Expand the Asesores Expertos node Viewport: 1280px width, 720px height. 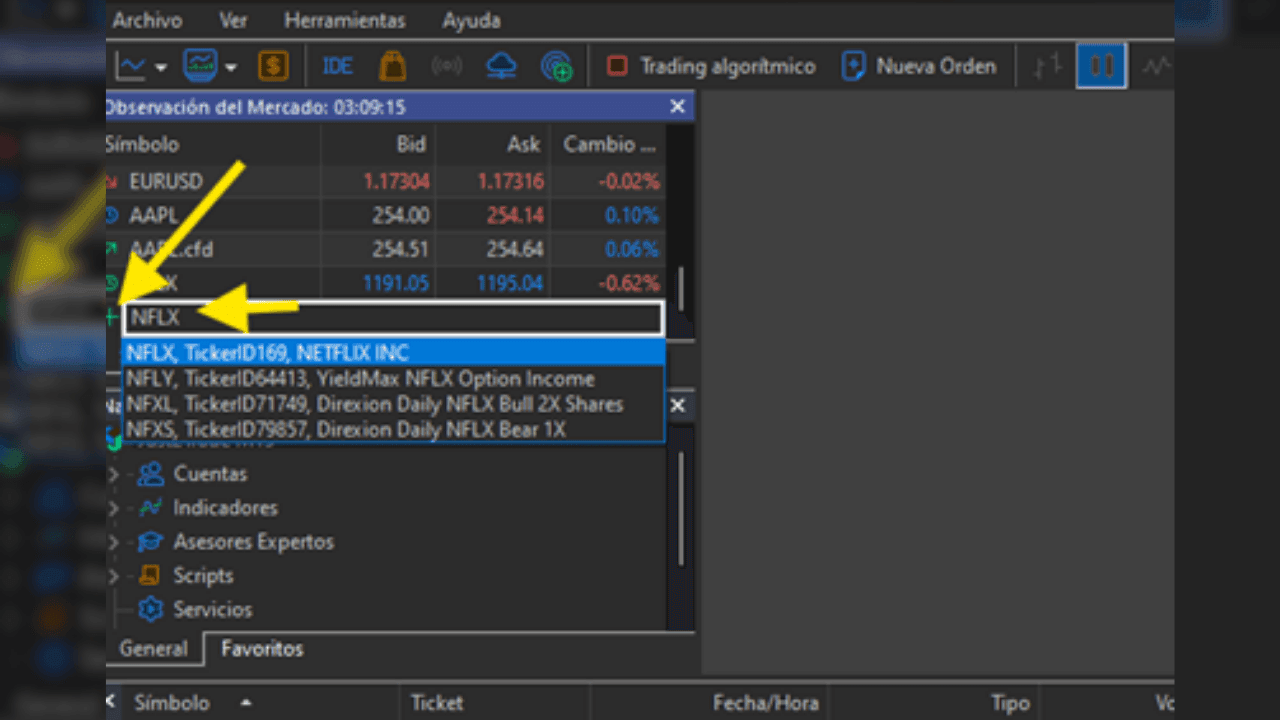(113, 542)
